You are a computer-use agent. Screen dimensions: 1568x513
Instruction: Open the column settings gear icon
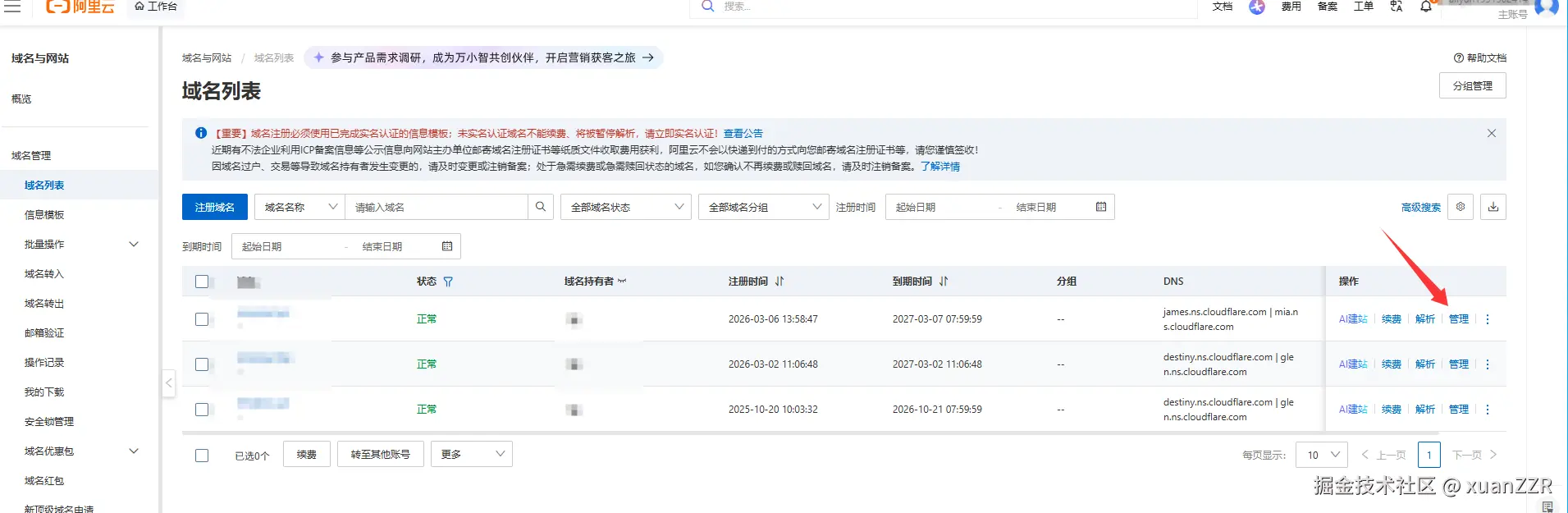1461,207
